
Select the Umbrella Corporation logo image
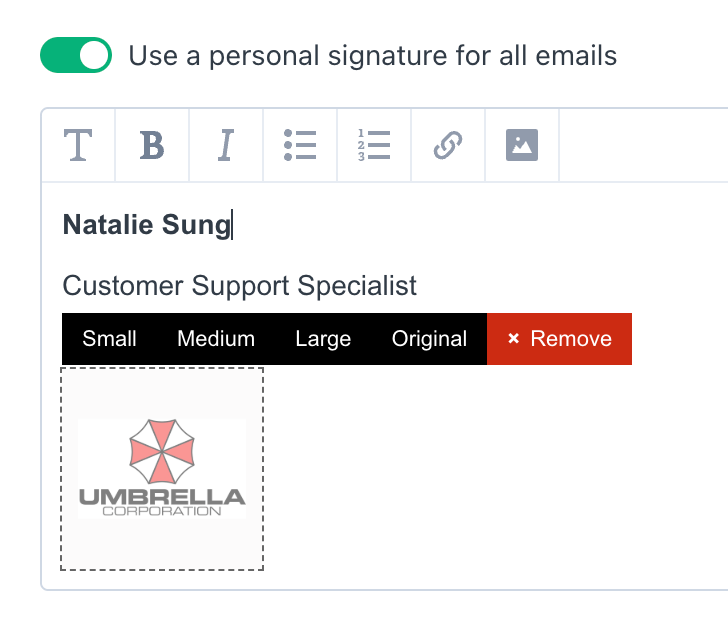pyautogui.click(x=162, y=469)
